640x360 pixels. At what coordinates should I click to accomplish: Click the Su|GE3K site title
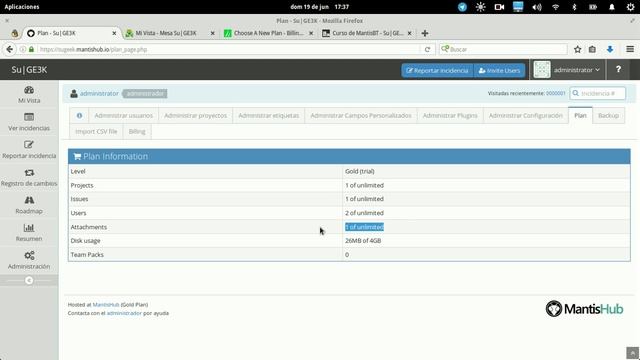click(29, 70)
